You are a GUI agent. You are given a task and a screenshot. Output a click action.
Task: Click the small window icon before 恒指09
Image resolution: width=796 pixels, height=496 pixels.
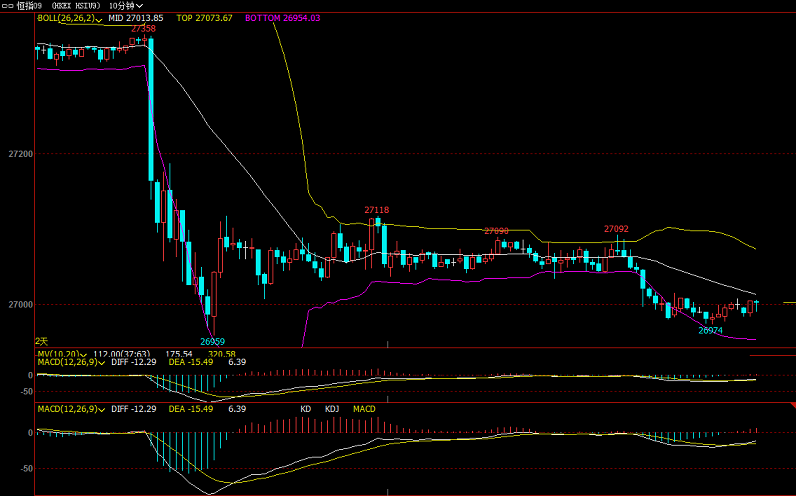click(x=7, y=6)
